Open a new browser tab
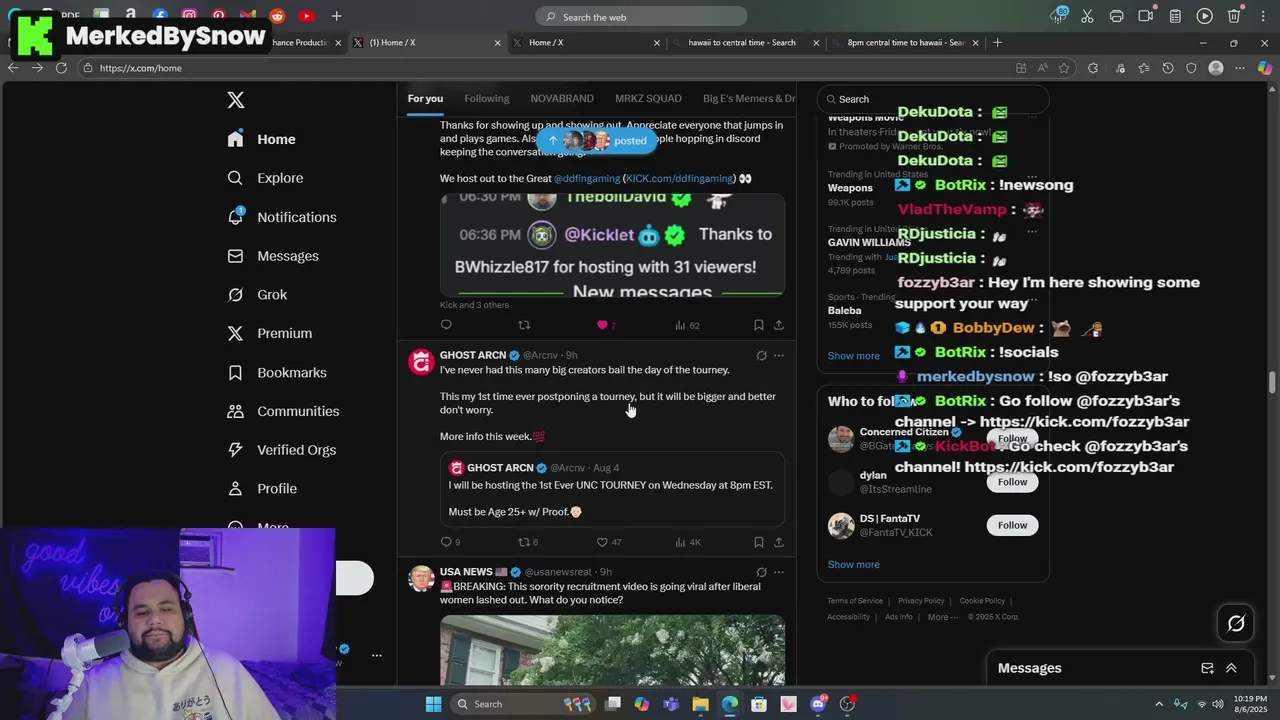This screenshot has width=1280, height=720. 997,43
